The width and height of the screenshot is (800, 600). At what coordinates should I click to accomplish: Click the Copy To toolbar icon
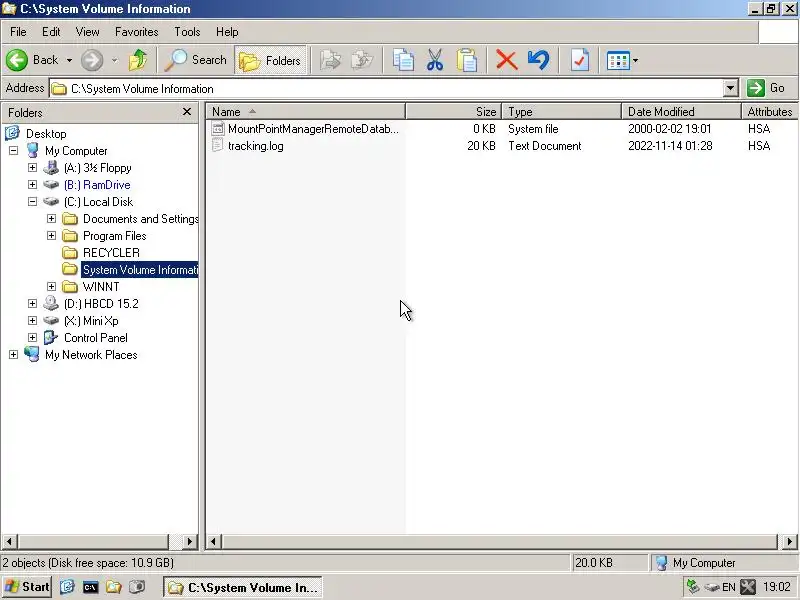[x=362, y=60]
